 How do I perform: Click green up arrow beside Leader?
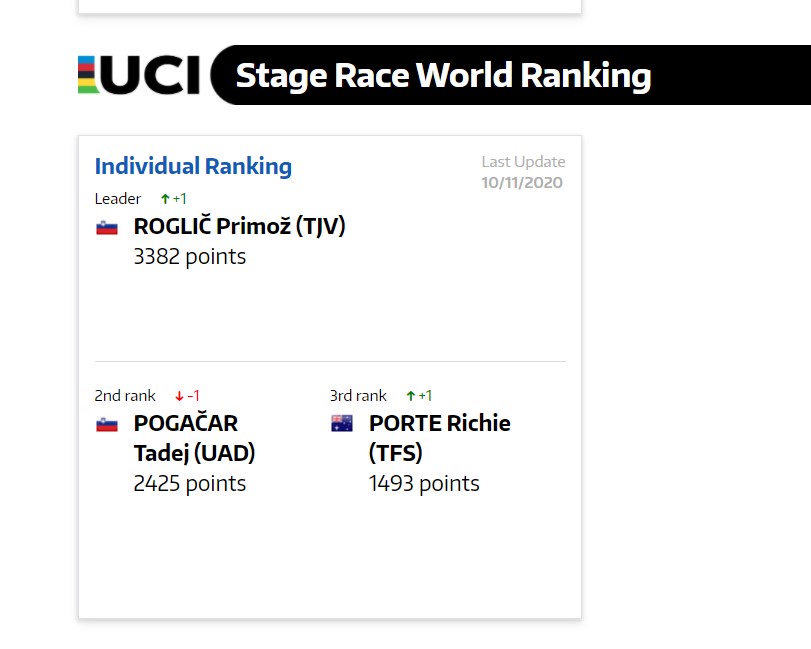[165, 199]
